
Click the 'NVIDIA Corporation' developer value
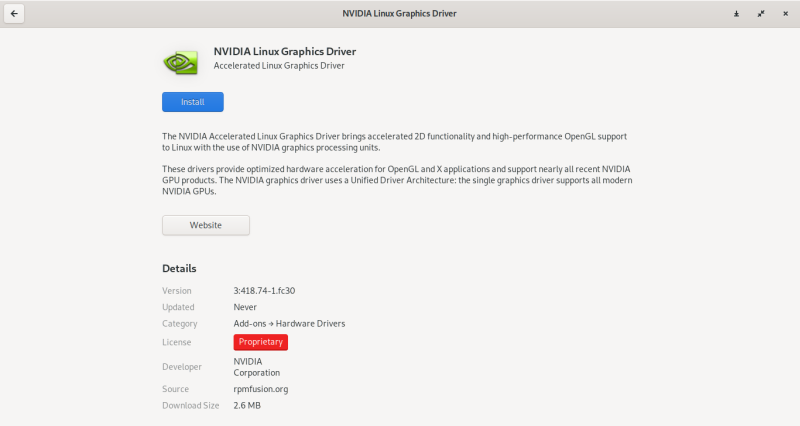pyautogui.click(x=257, y=367)
